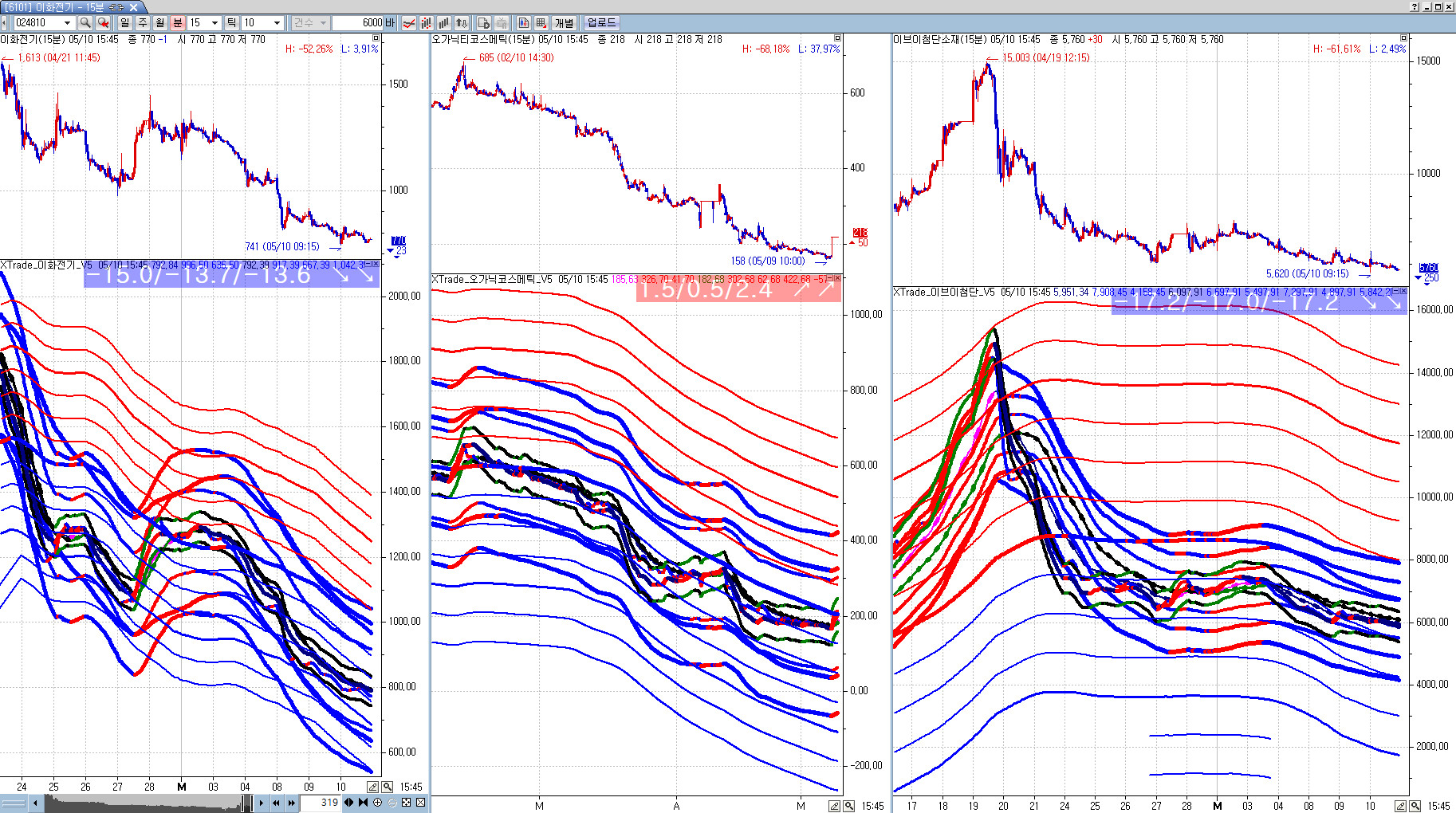Image resolution: width=1456 pixels, height=813 pixels.
Task: Click the magnifier with red arrow icon
Action: tap(103, 23)
